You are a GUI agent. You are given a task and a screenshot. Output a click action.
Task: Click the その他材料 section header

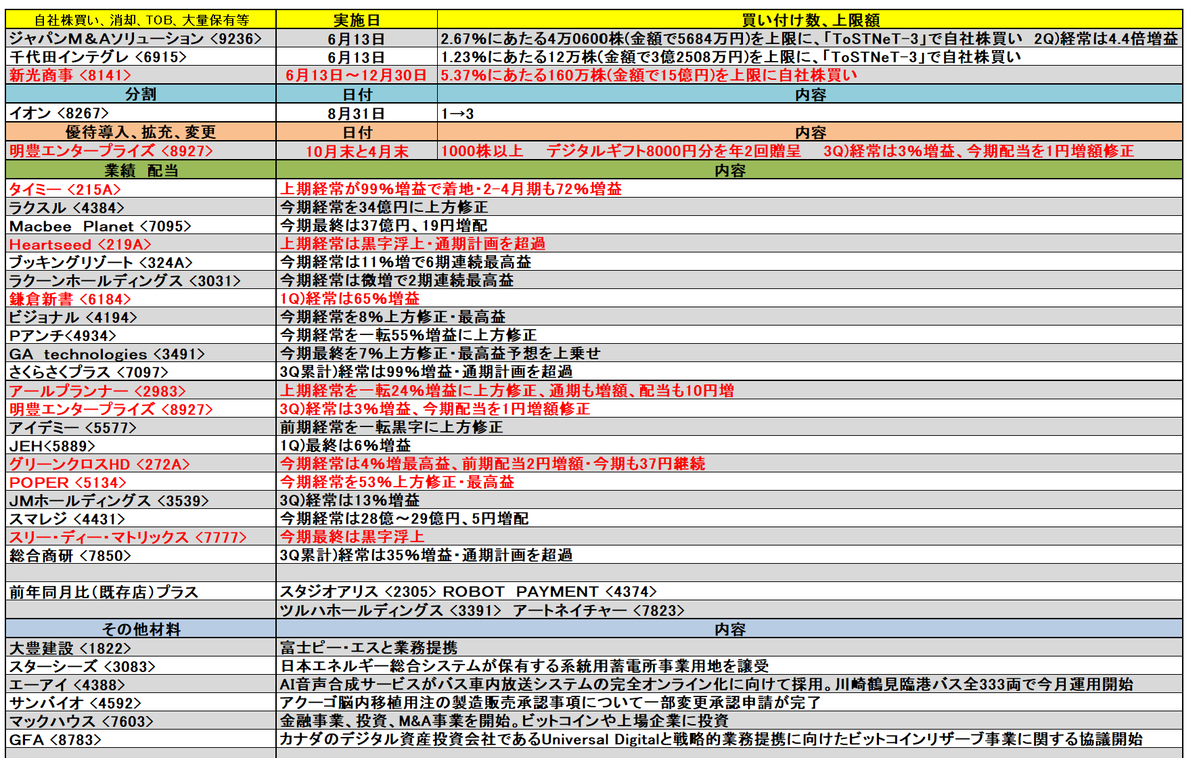click(x=141, y=629)
